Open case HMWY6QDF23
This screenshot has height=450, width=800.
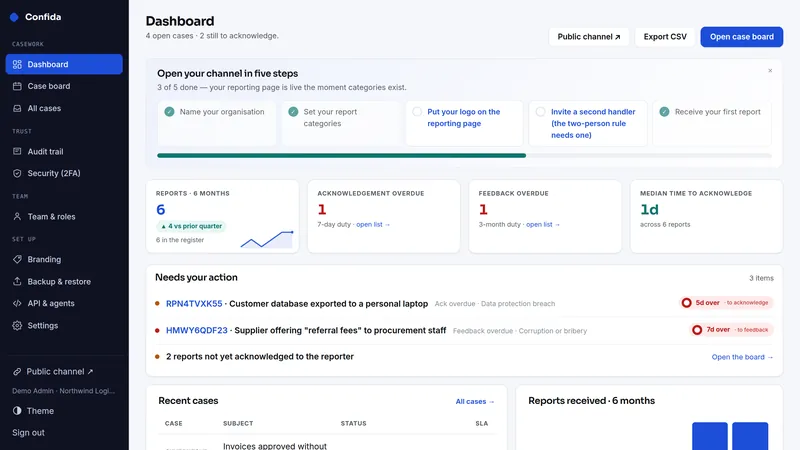[x=196, y=331]
